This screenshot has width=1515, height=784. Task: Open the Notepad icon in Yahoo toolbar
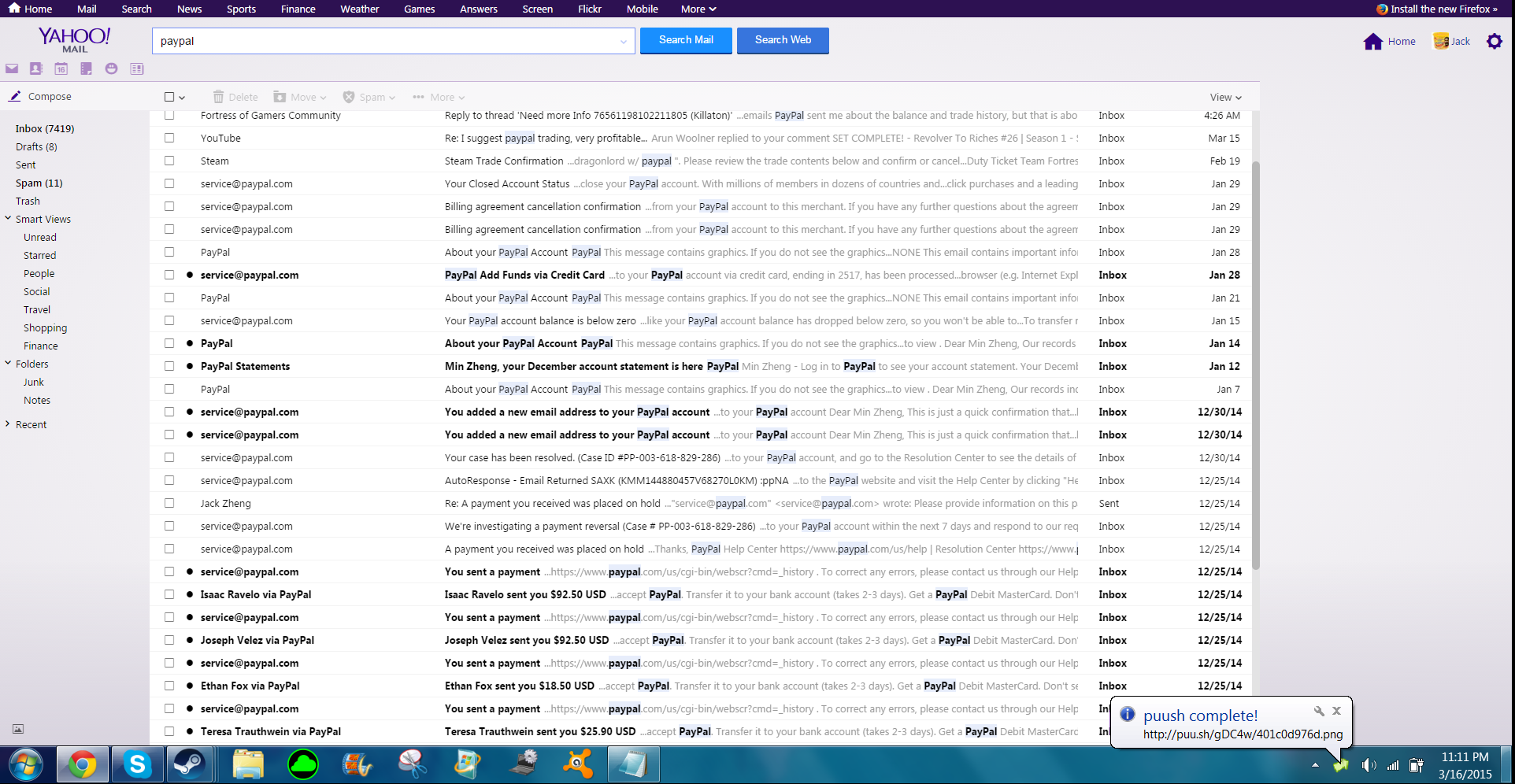point(87,69)
